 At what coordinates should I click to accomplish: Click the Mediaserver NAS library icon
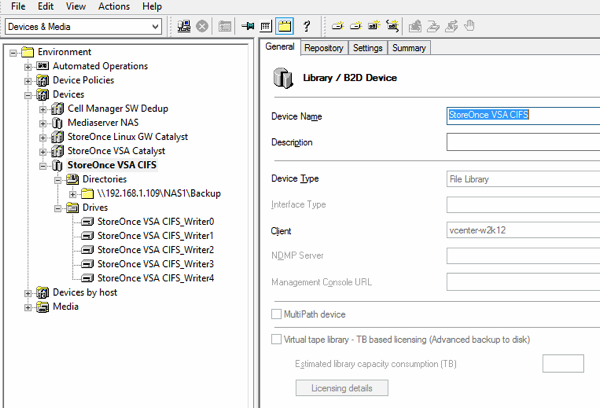tap(57, 123)
